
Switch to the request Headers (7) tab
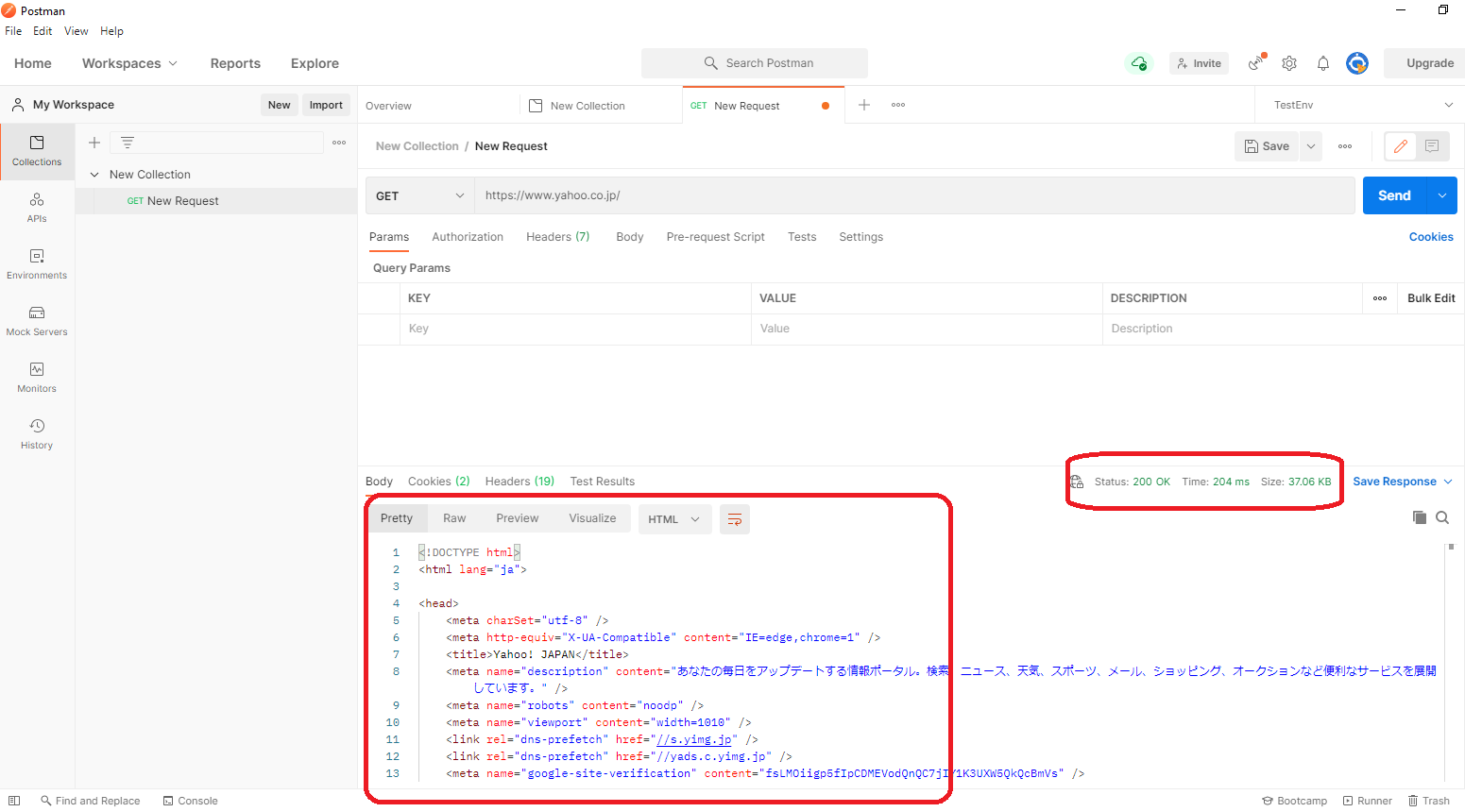coord(557,237)
